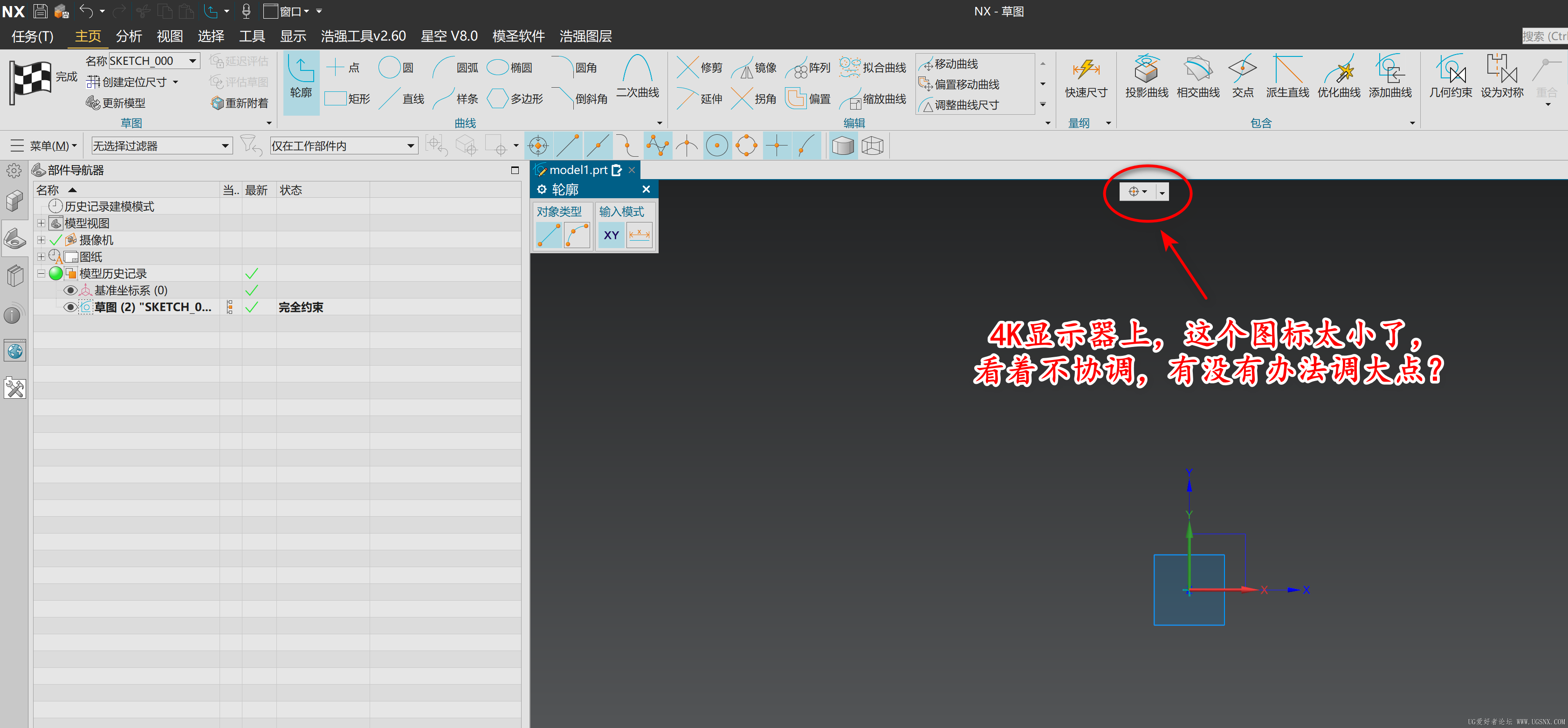1568x728 pixels.
Task: Click 偏置移动曲线 command
Action: (x=959, y=85)
